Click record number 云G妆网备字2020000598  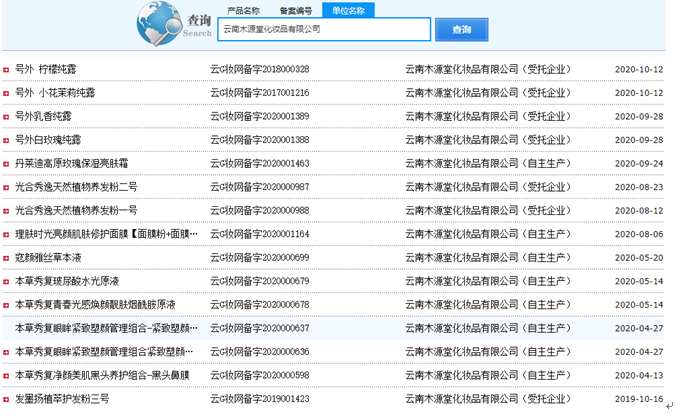(260, 376)
